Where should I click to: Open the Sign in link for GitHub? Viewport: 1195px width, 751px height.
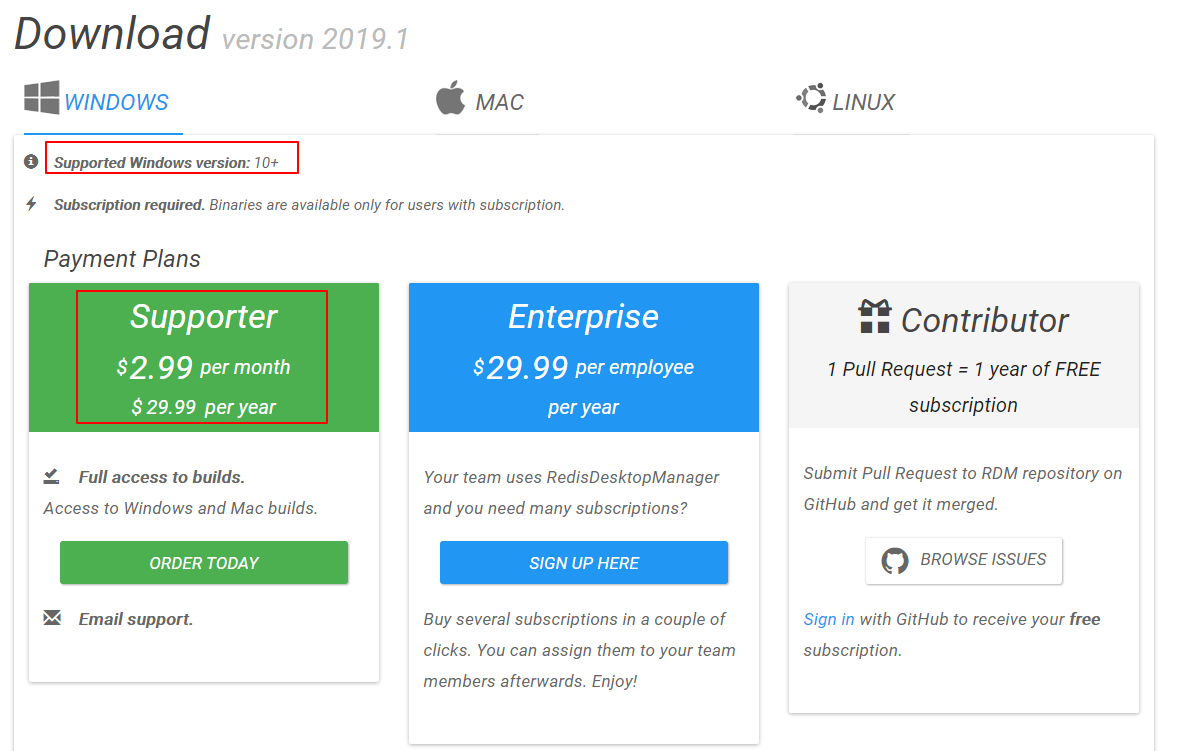[x=828, y=619]
